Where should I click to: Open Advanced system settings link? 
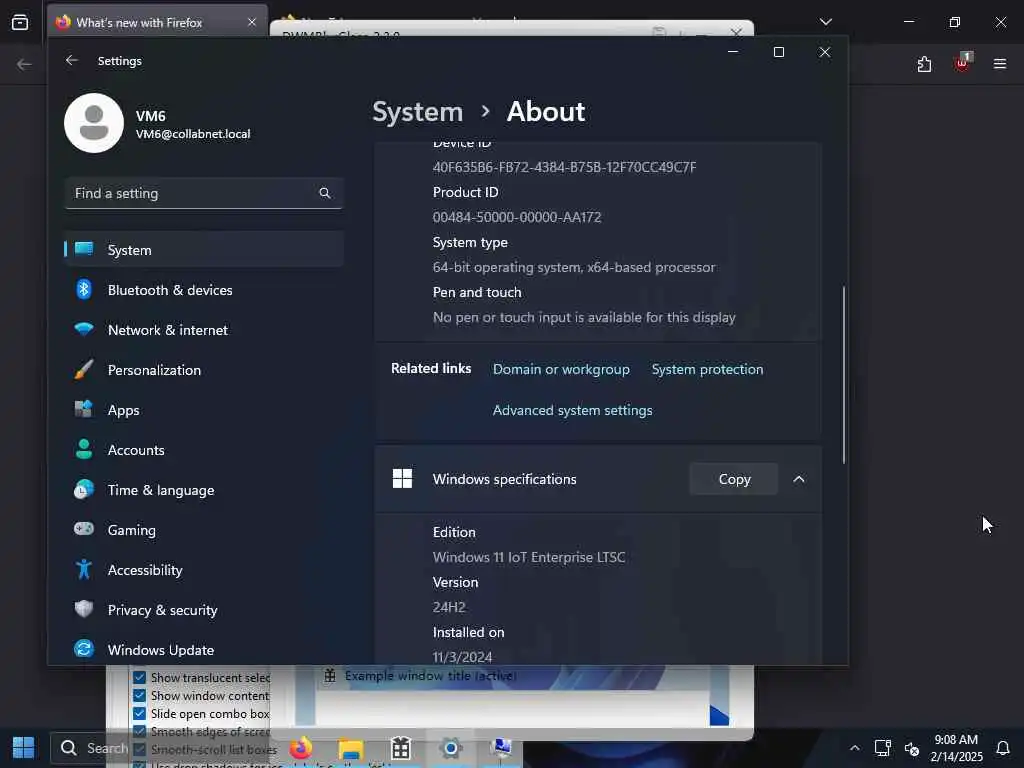pos(572,410)
